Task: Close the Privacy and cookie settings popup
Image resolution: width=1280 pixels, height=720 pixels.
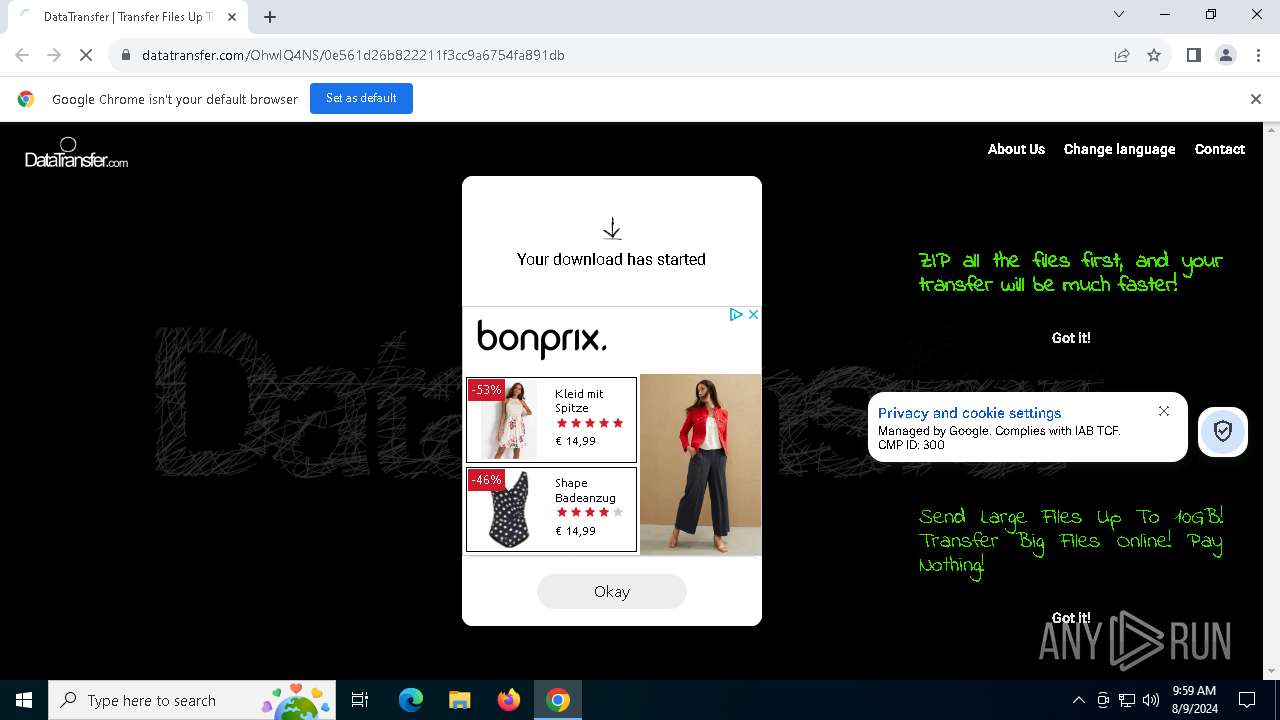Action: [x=1163, y=411]
